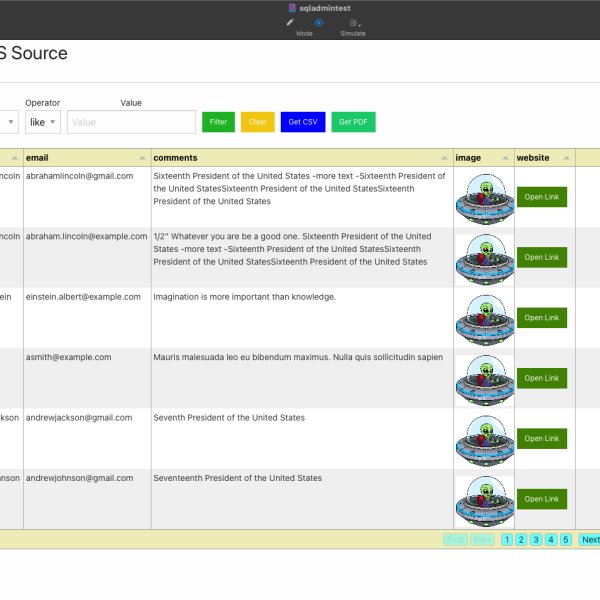Viewport: 600px width, 600px height.
Task: Open Link for Einstein's row
Action: pyautogui.click(x=541, y=318)
